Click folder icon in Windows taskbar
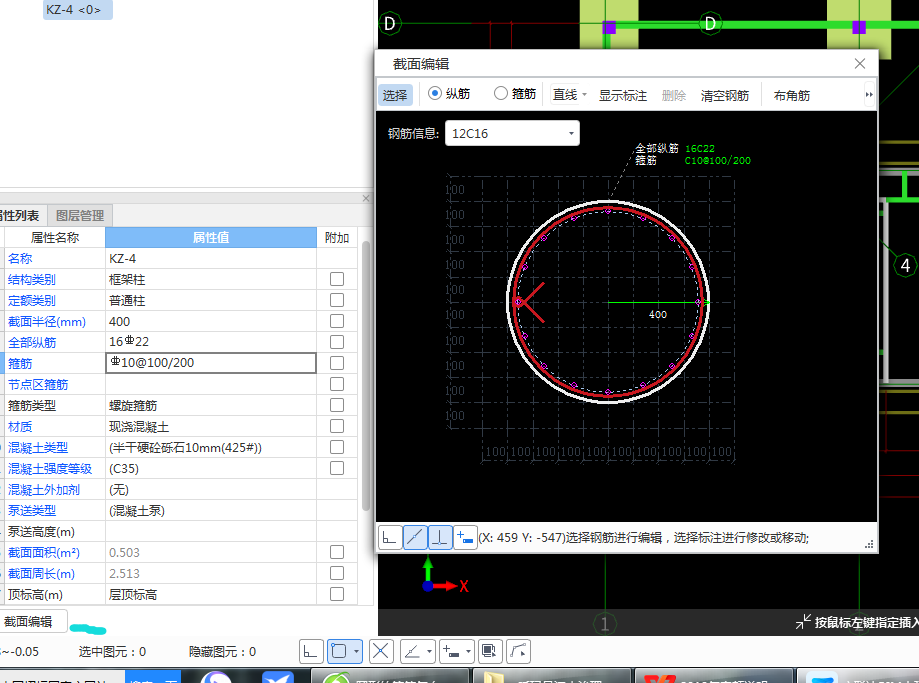 493,677
